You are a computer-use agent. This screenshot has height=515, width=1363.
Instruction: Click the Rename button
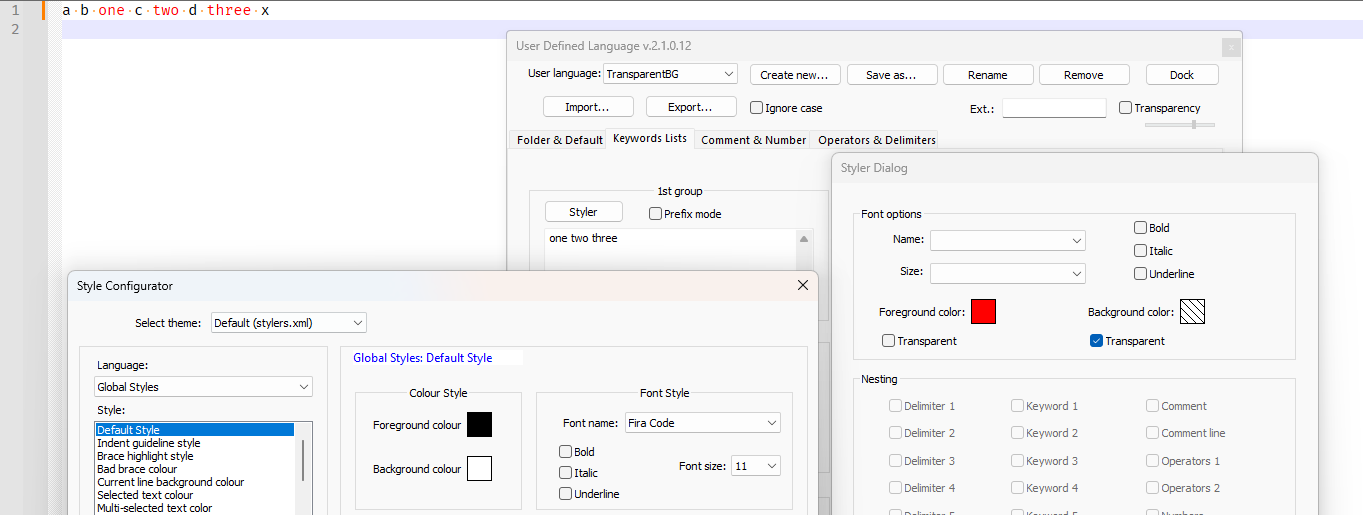click(987, 75)
